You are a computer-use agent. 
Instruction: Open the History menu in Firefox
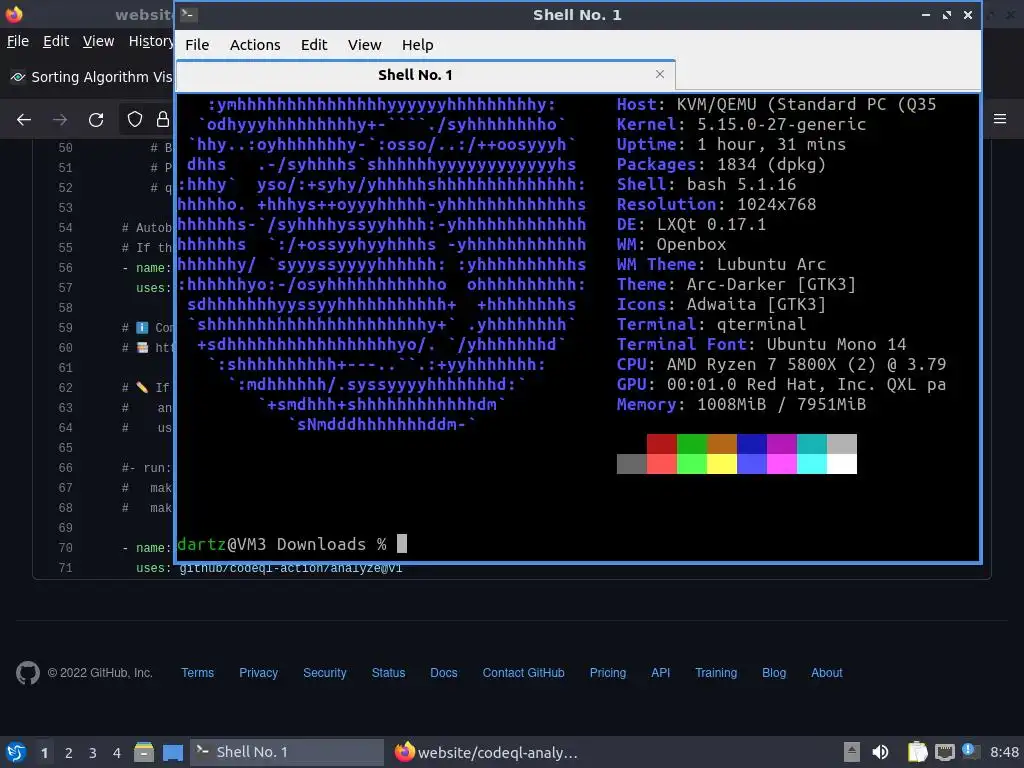pyautogui.click(x=151, y=41)
